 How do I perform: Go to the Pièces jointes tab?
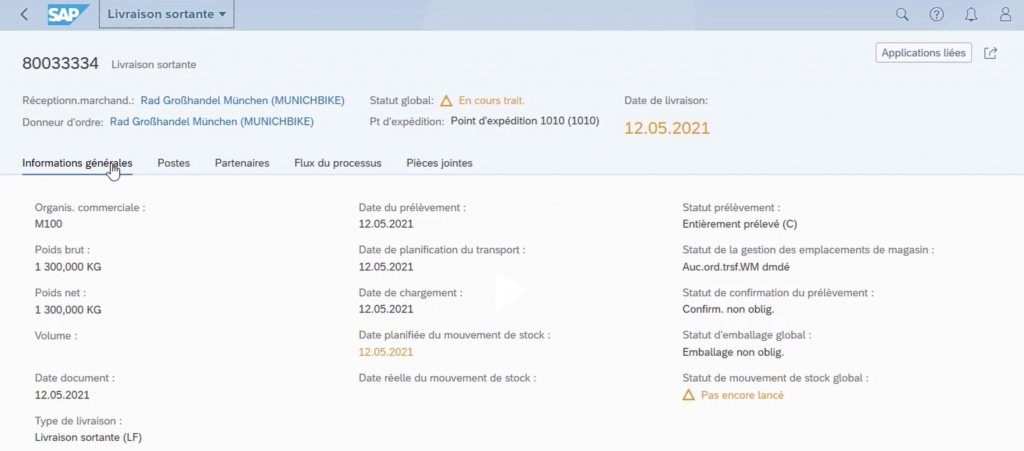coord(439,163)
